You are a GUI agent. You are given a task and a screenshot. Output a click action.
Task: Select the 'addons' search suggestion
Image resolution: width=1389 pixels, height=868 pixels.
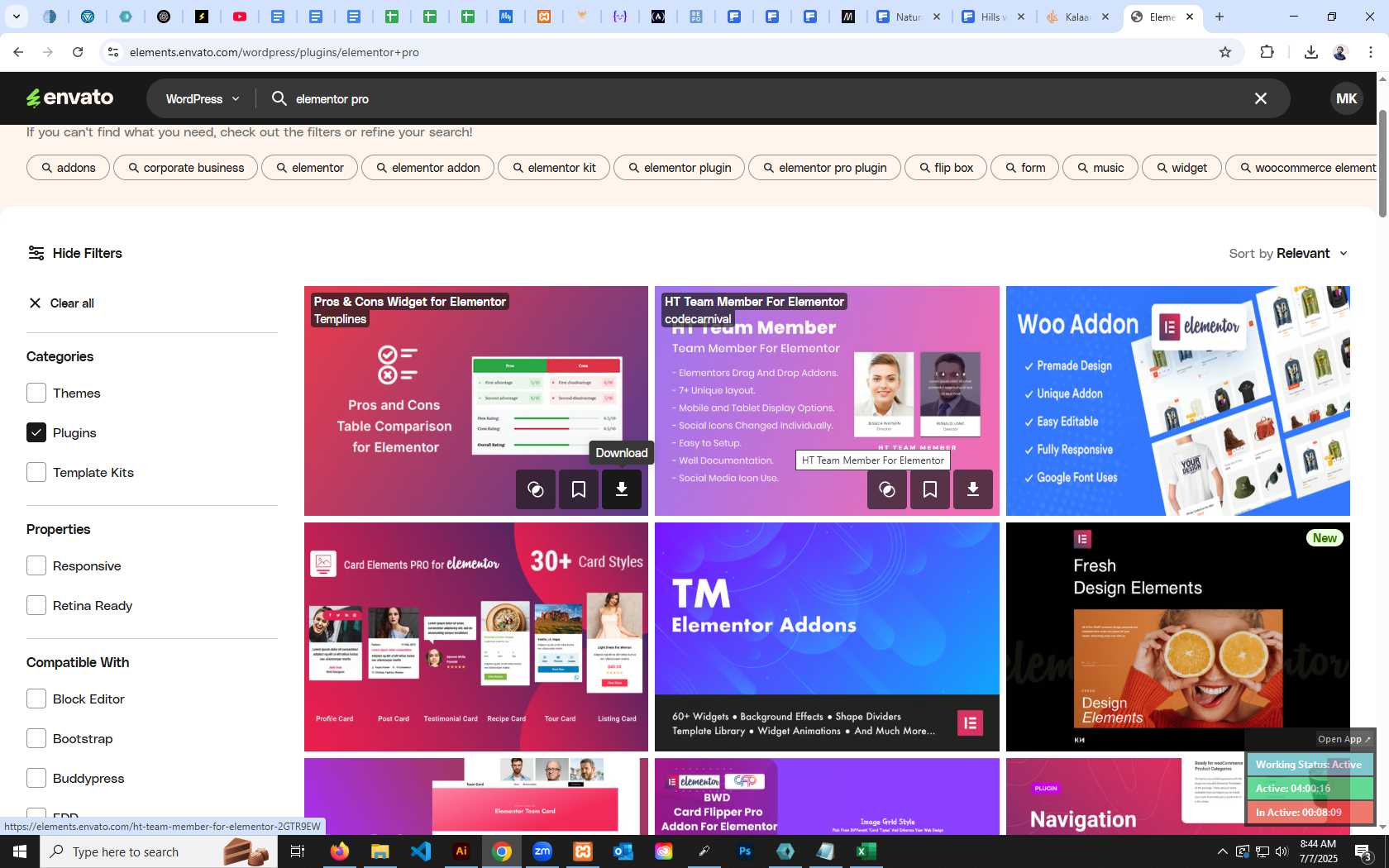pos(68,168)
